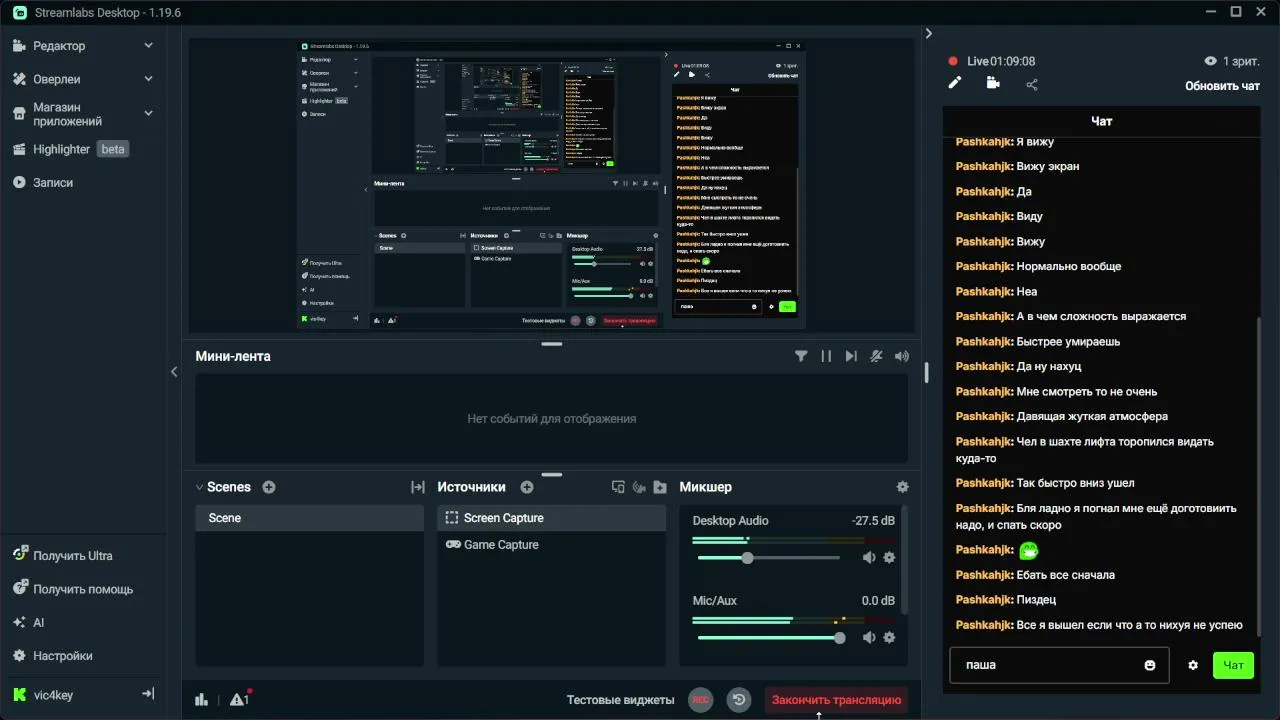Open Mic/Aux source settings gear
1280x720 pixels.
889,638
